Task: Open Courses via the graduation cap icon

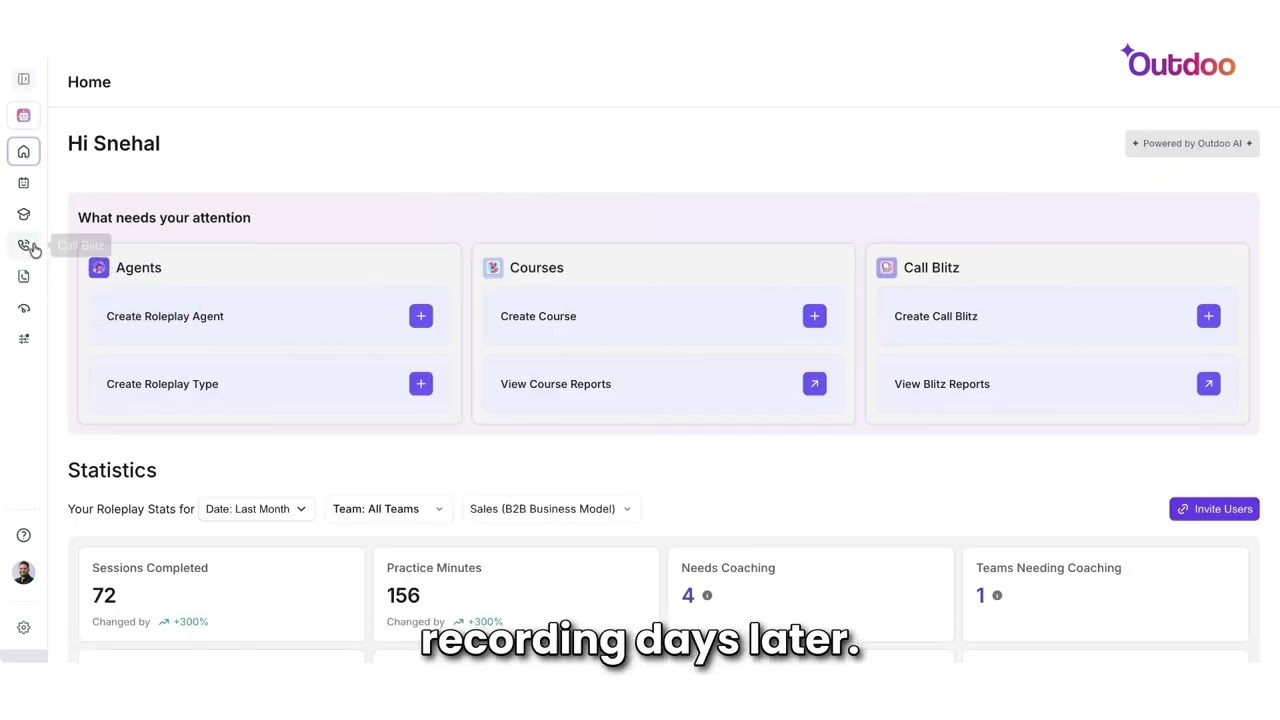Action: [x=23, y=214]
